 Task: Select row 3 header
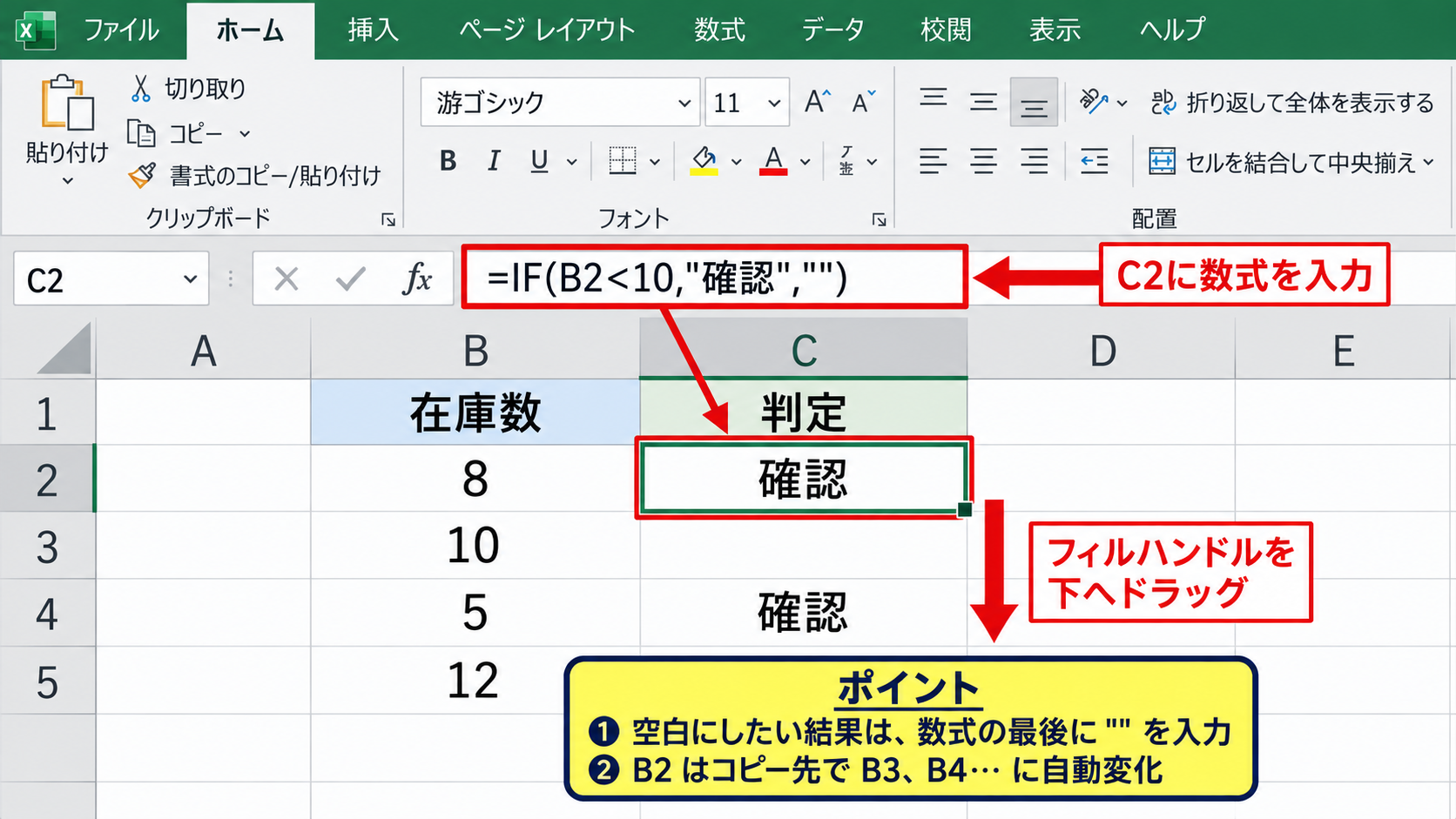click(x=47, y=546)
